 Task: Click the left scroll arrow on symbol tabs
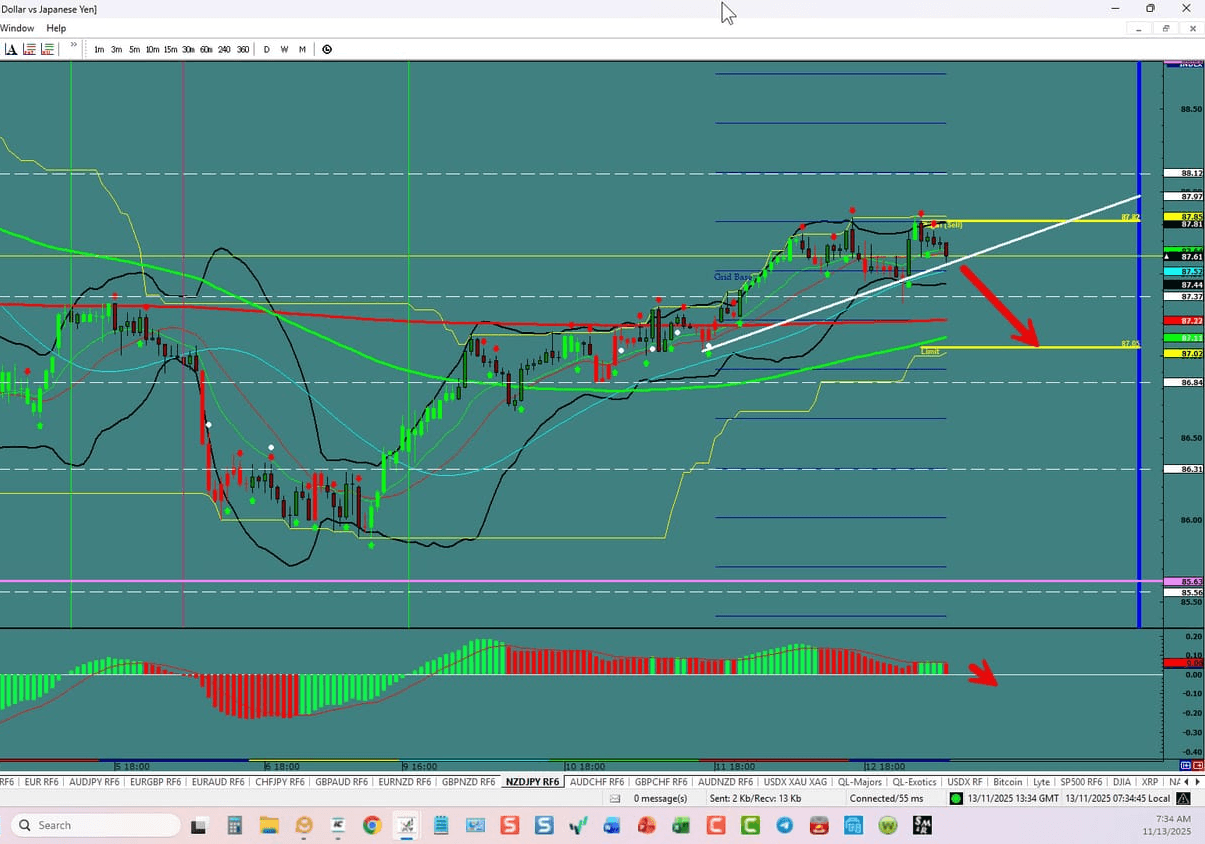coord(1188,781)
